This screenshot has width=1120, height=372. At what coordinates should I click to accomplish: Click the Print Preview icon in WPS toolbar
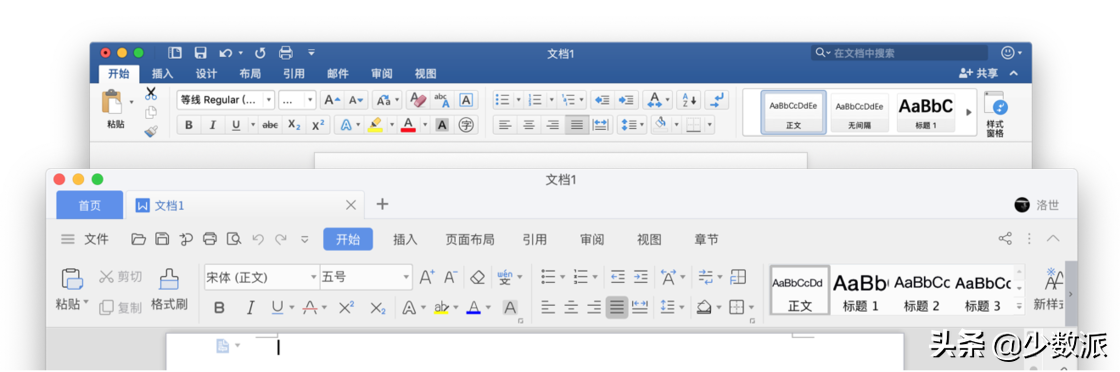[233, 239]
